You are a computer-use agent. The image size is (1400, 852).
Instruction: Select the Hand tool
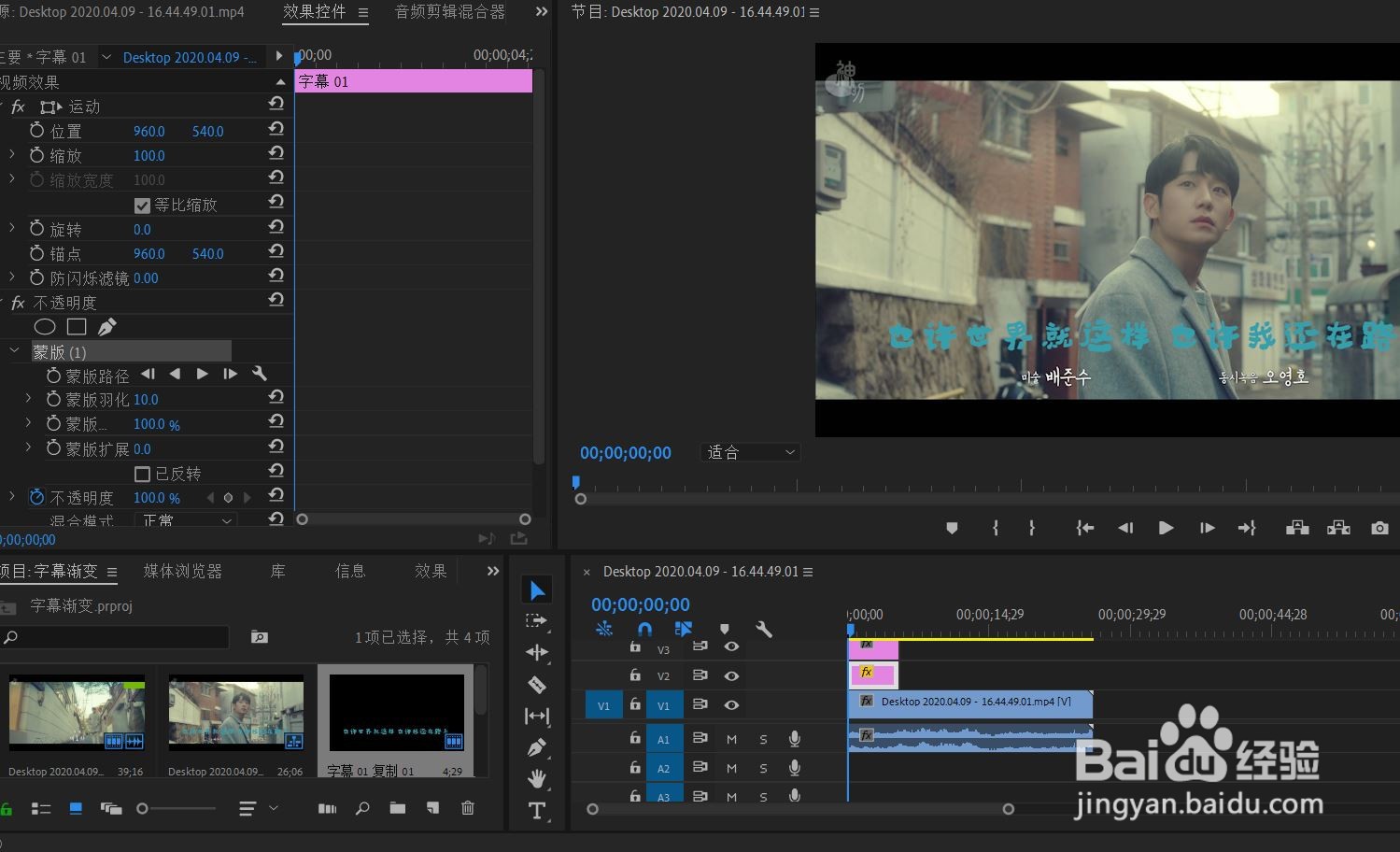[537, 778]
